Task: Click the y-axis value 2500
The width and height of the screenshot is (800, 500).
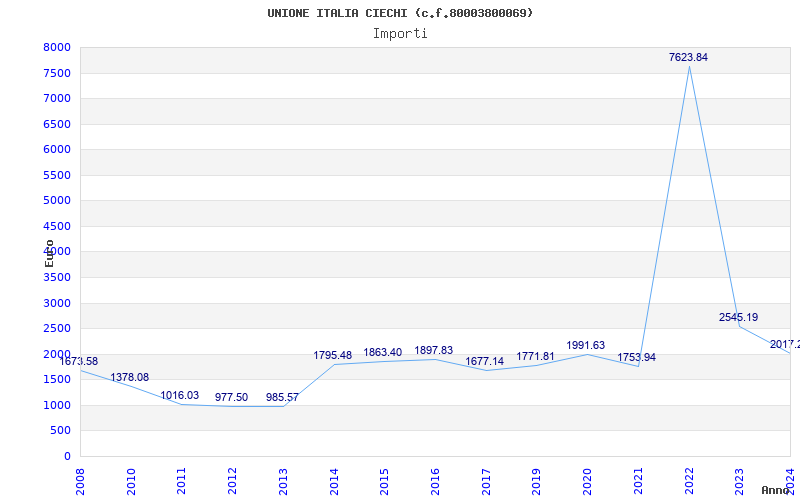Action: (x=57, y=329)
